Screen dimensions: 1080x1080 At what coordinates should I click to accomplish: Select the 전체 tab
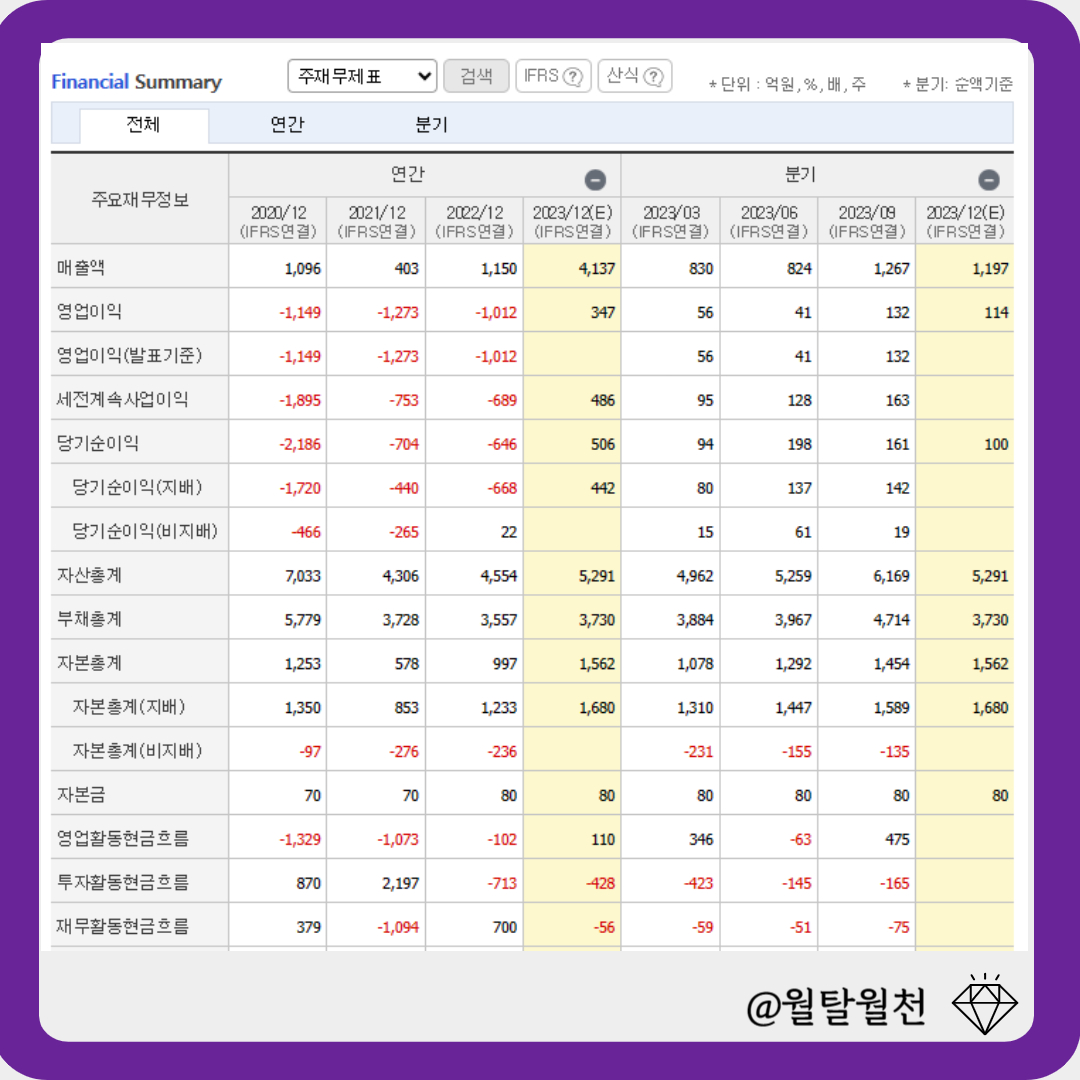click(145, 125)
